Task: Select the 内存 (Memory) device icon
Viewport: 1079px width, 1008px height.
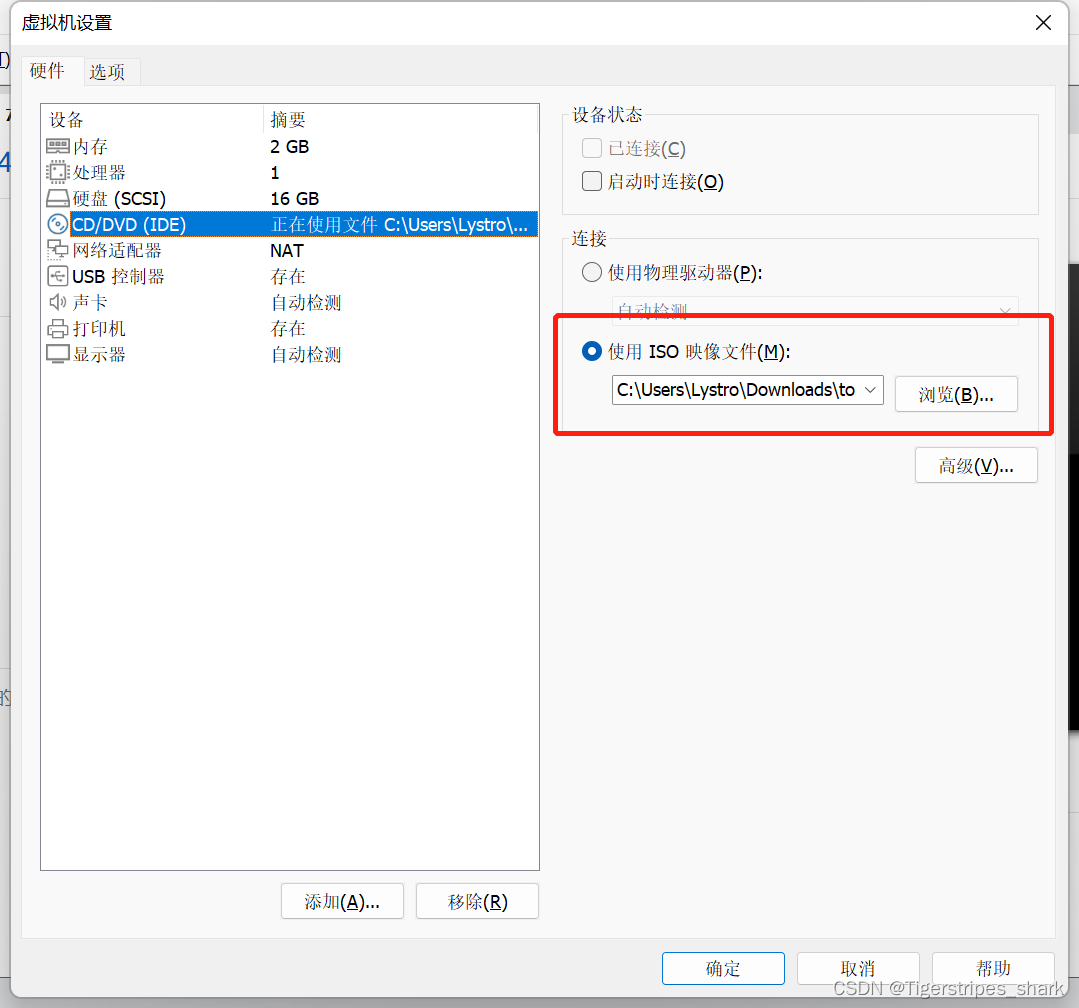Action: [57, 146]
